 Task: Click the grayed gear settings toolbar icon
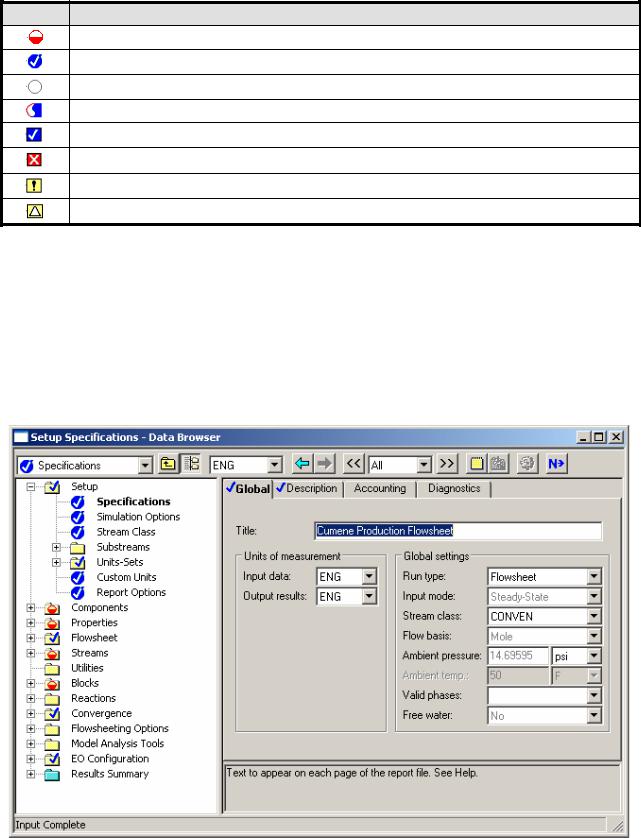[x=527, y=463]
